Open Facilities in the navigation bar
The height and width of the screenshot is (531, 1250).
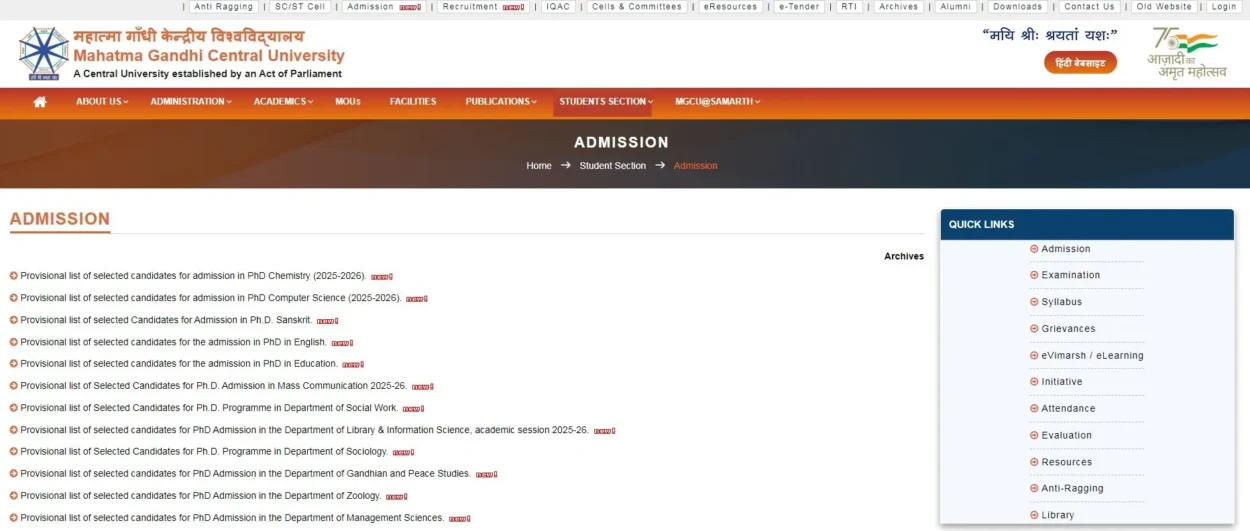413,102
